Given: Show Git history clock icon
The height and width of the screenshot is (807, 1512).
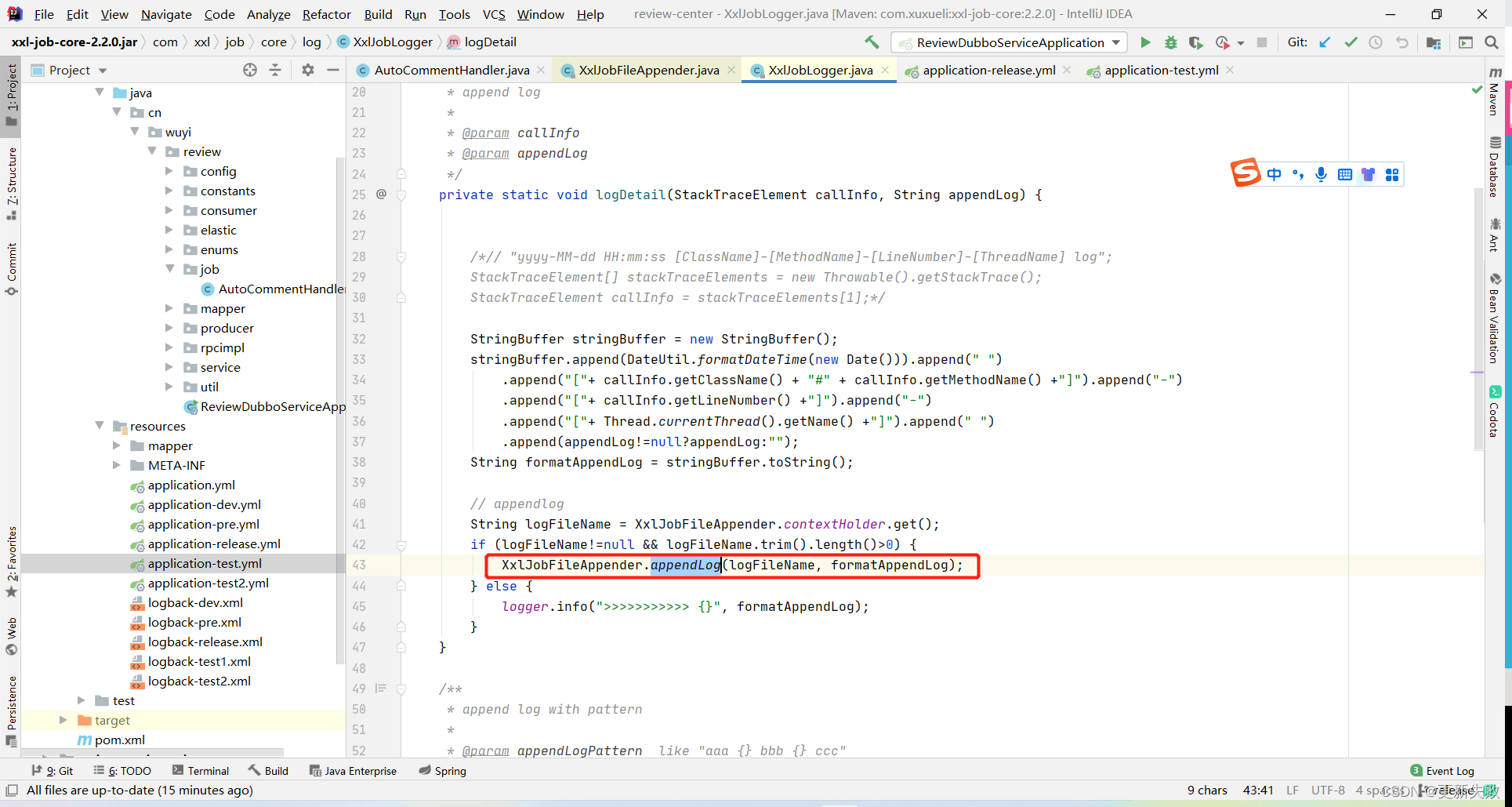Looking at the screenshot, I should click(x=1376, y=42).
